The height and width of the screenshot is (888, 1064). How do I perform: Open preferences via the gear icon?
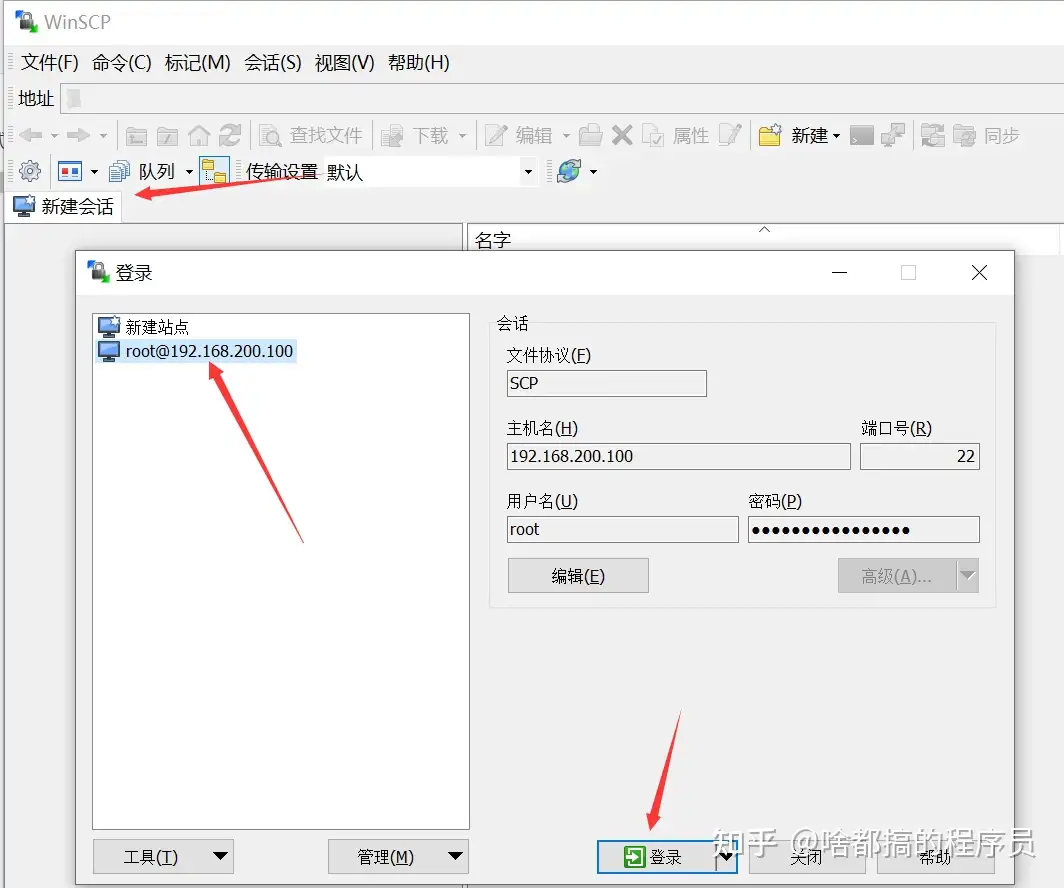tap(29, 171)
